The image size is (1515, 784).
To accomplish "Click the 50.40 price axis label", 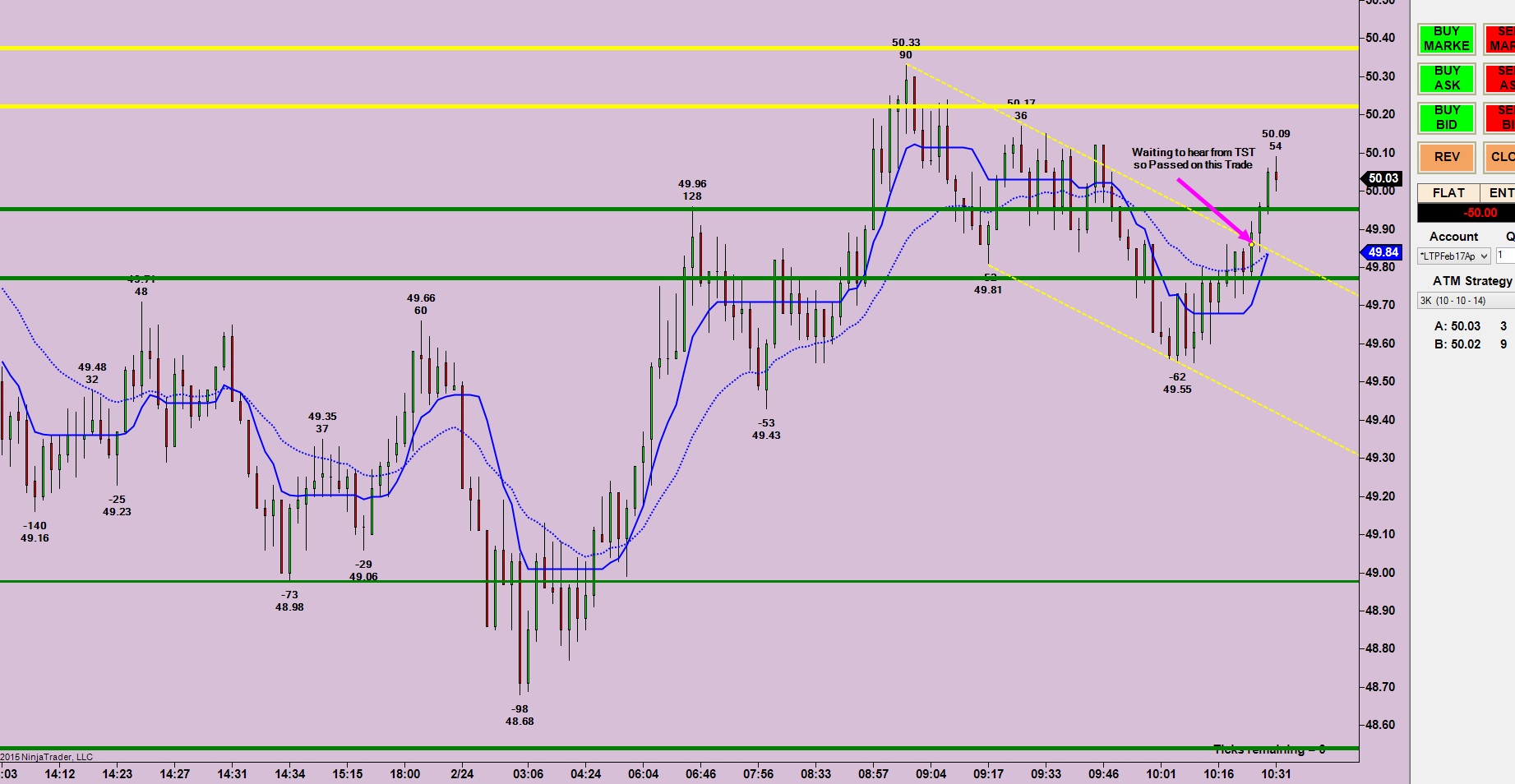I will click(x=1380, y=38).
